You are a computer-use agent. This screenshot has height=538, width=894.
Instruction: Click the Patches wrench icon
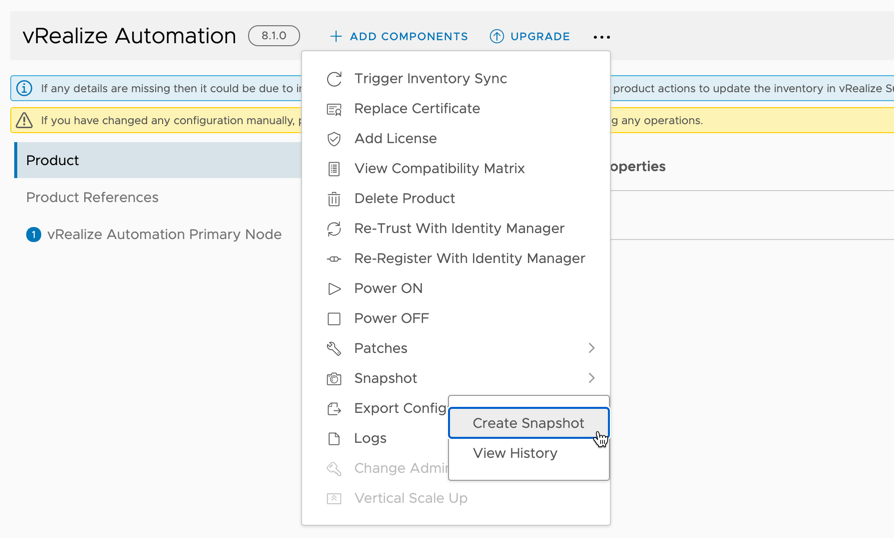334,348
